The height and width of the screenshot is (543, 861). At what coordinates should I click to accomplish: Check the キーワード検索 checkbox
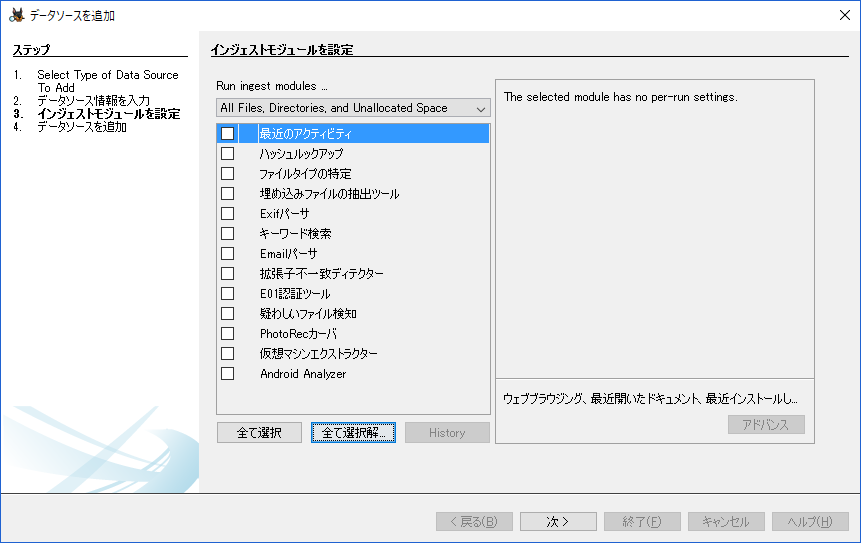coord(227,233)
